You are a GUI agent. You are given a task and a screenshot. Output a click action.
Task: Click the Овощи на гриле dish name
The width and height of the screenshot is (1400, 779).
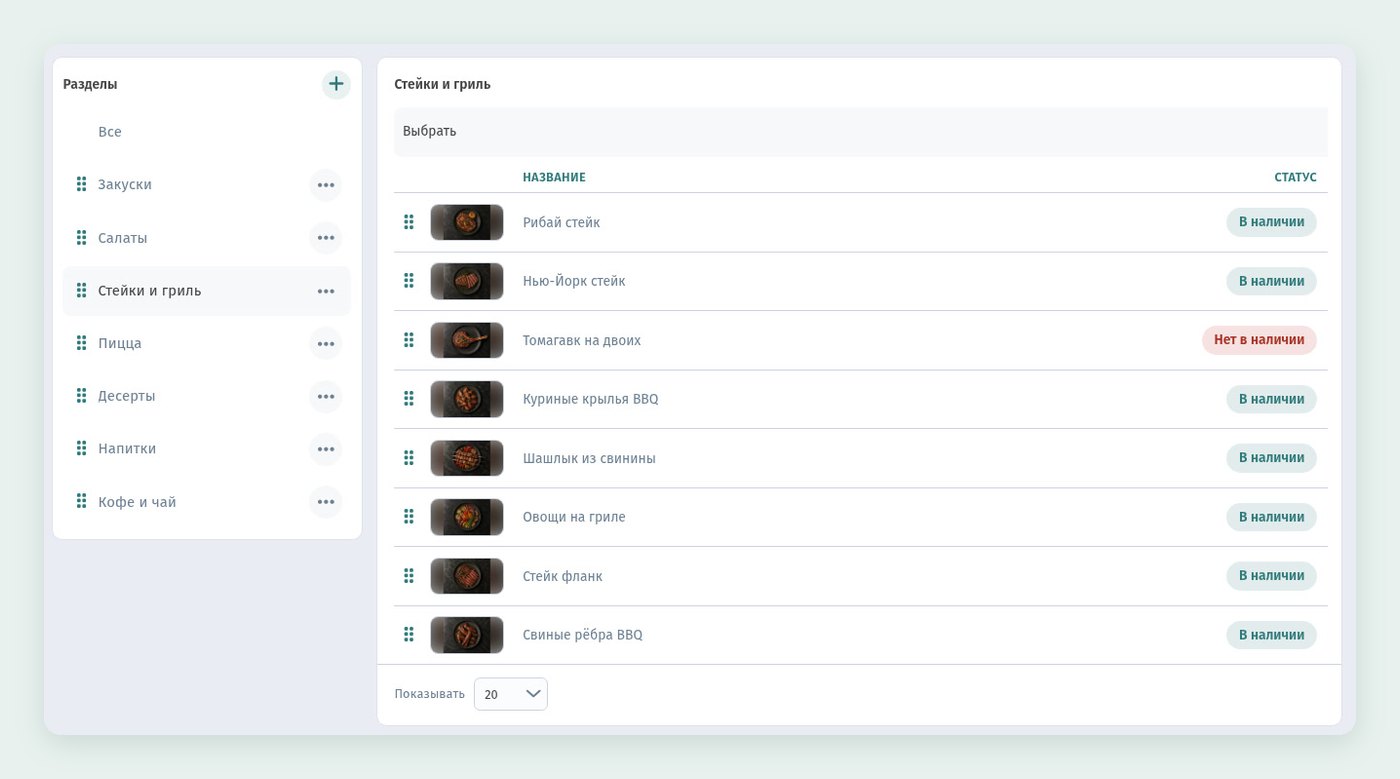coord(574,517)
